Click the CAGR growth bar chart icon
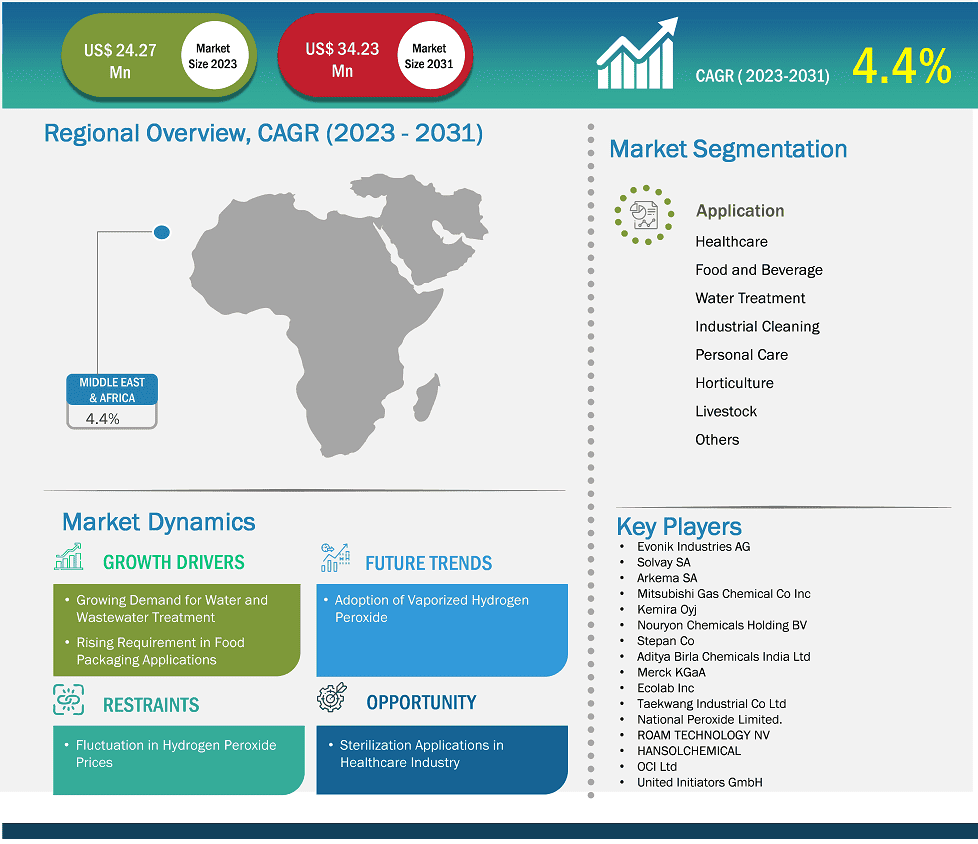 coord(637,55)
